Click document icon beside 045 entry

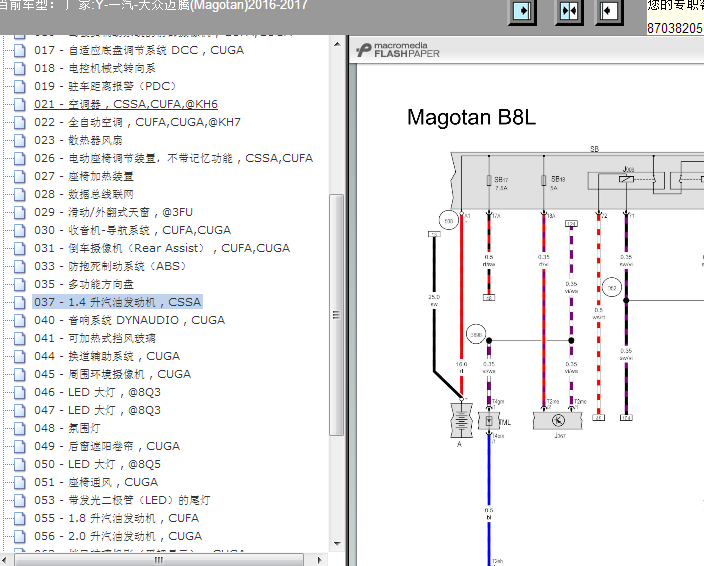pyautogui.click(x=19, y=374)
